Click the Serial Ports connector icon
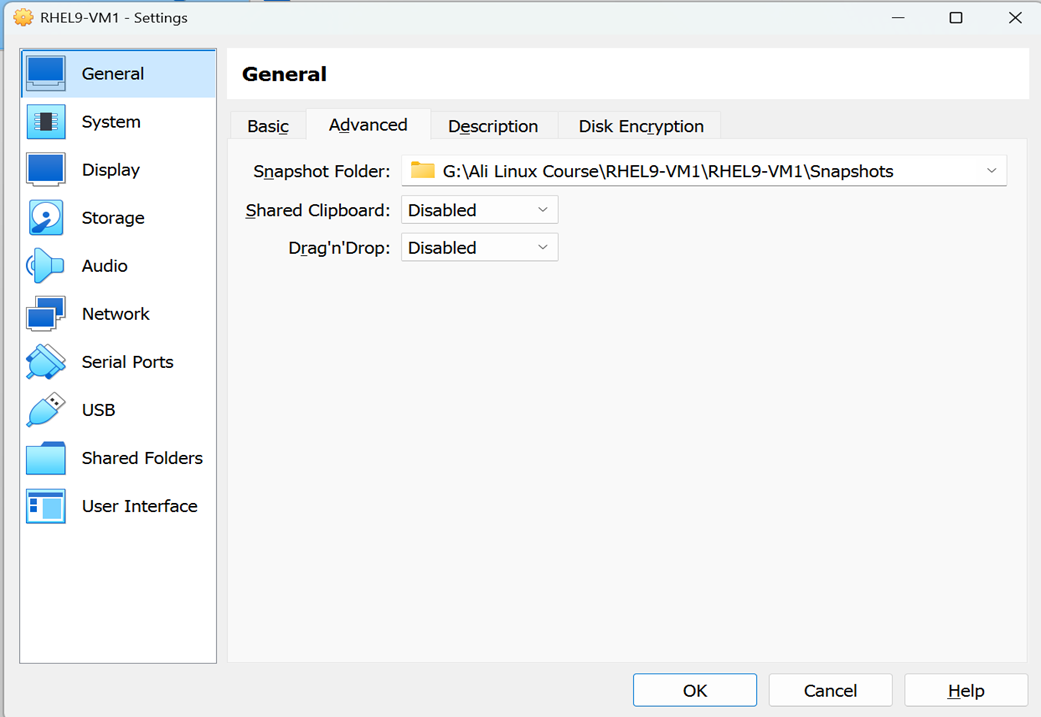Image resolution: width=1041 pixels, height=717 pixels. pyautogui.click(x=46, y=362)
